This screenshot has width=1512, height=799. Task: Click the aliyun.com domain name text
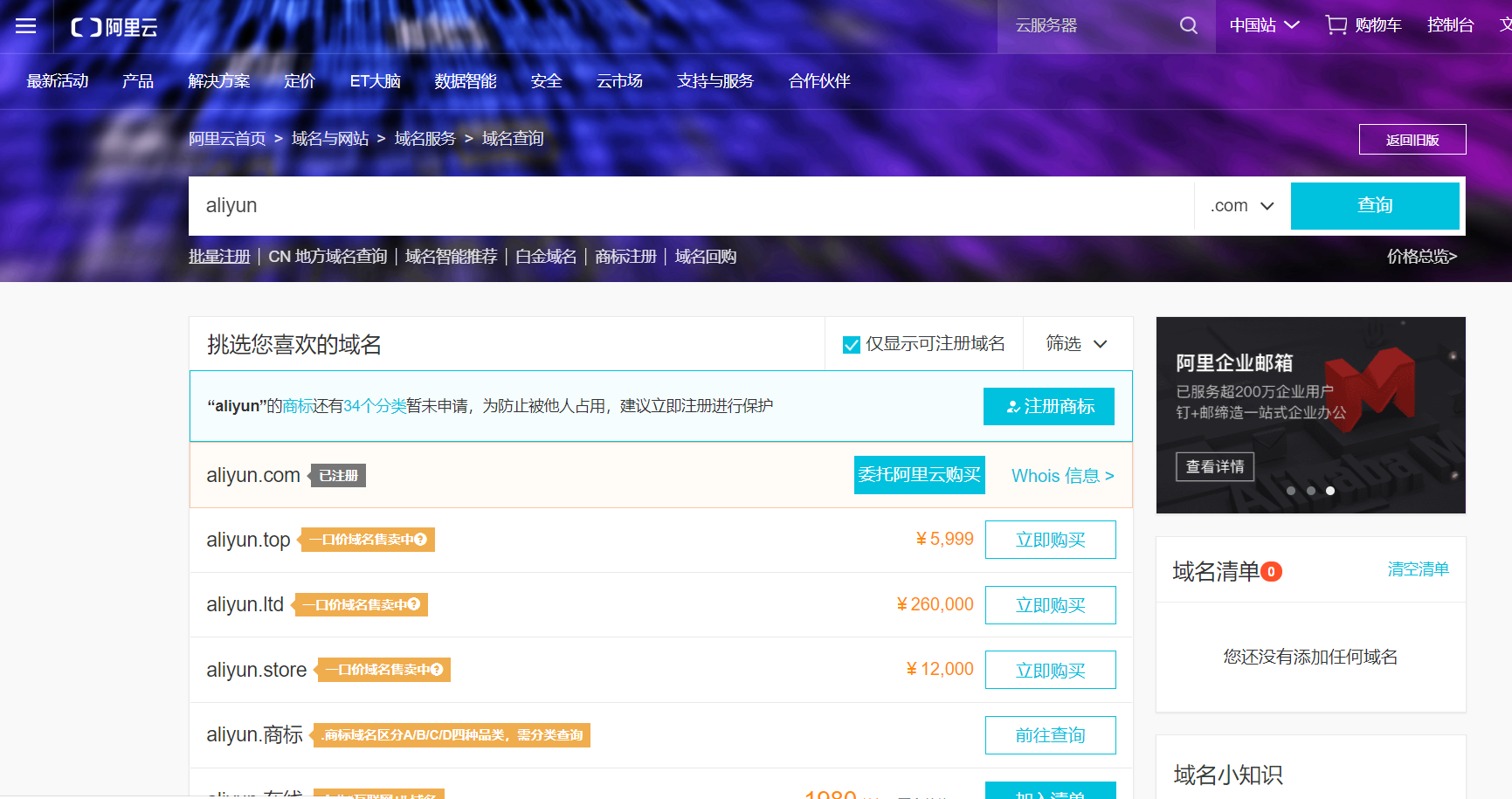[253, 475]
